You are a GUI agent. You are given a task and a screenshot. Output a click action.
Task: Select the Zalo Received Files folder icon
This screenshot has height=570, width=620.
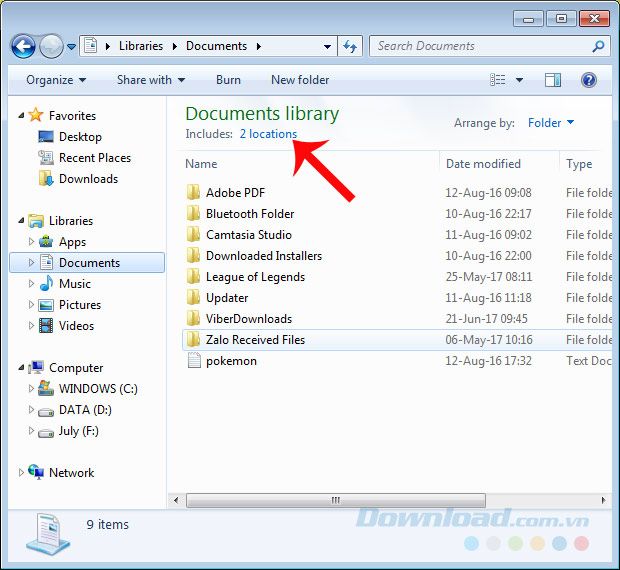pyautogui.click(x=193, y=339)
